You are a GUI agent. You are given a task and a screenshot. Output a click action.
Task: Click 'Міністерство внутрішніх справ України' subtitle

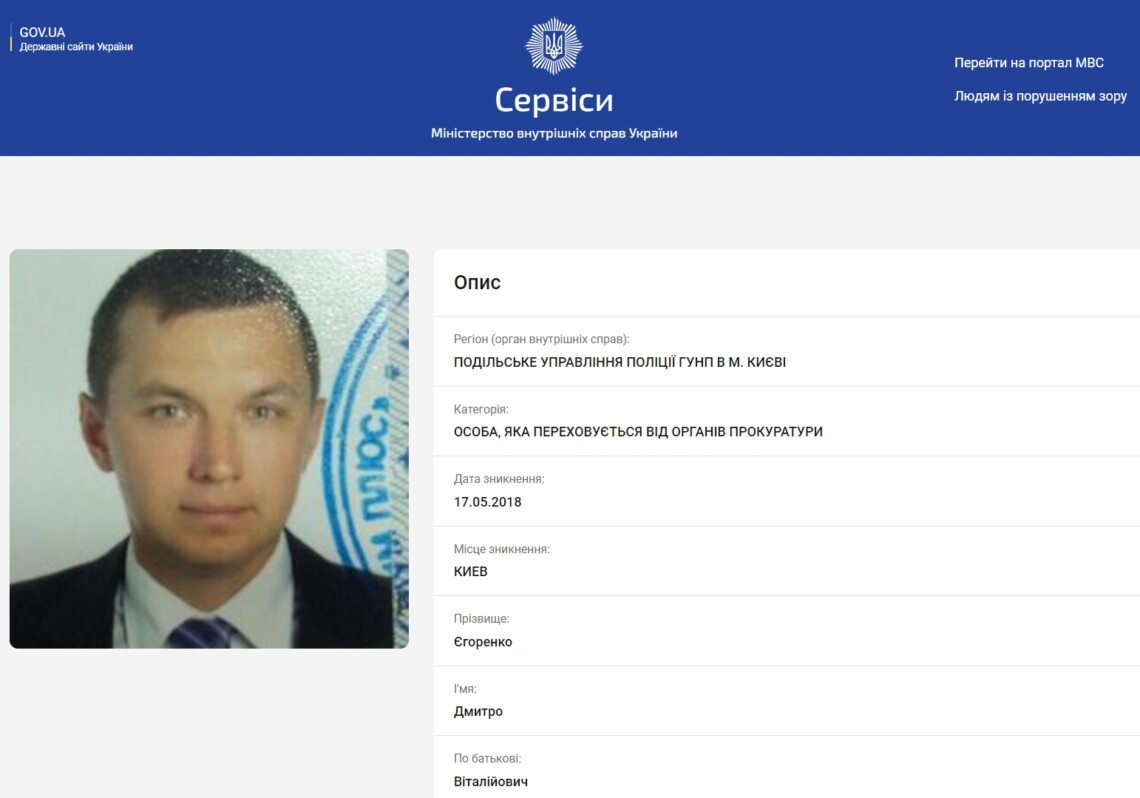point(554,134)
